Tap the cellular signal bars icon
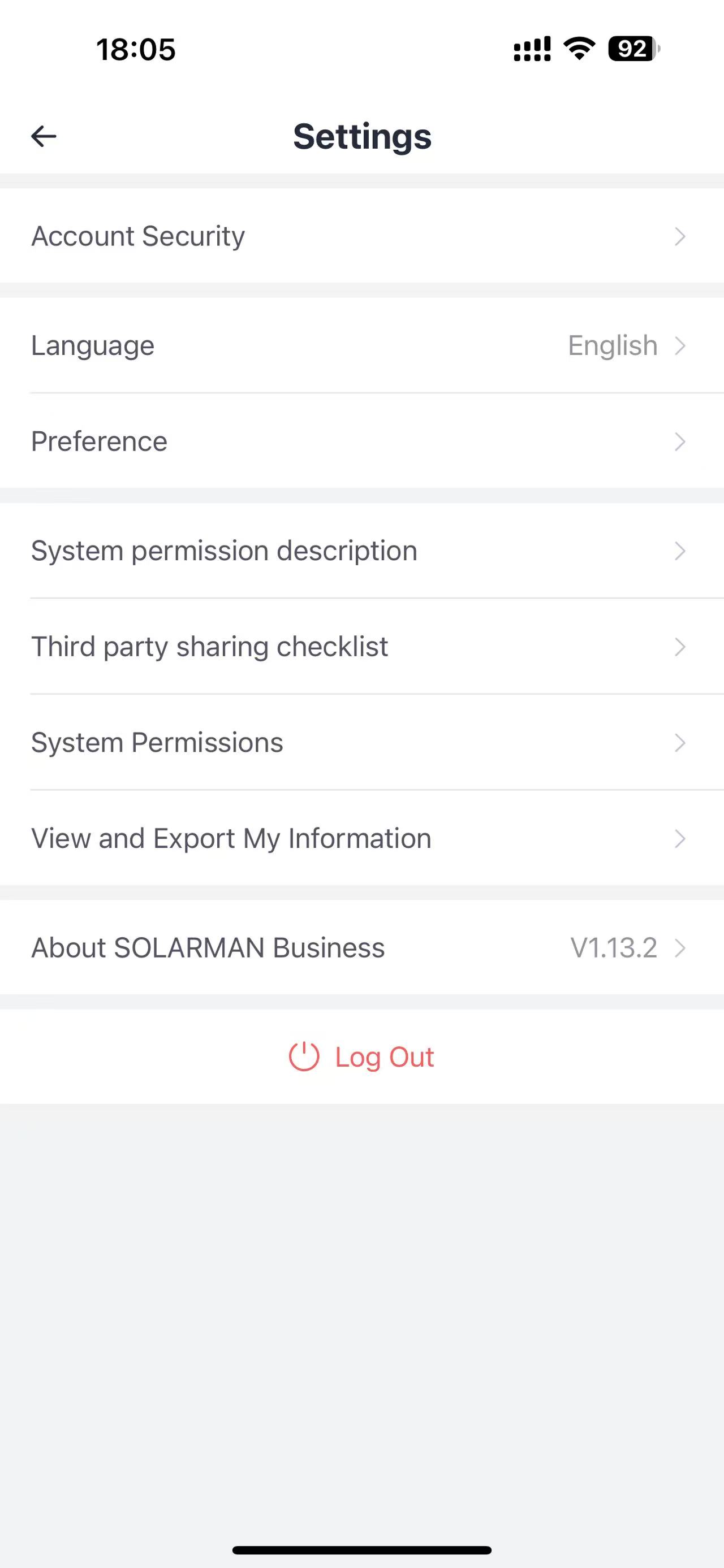724x1568 pixels. [x=532, y=49]
